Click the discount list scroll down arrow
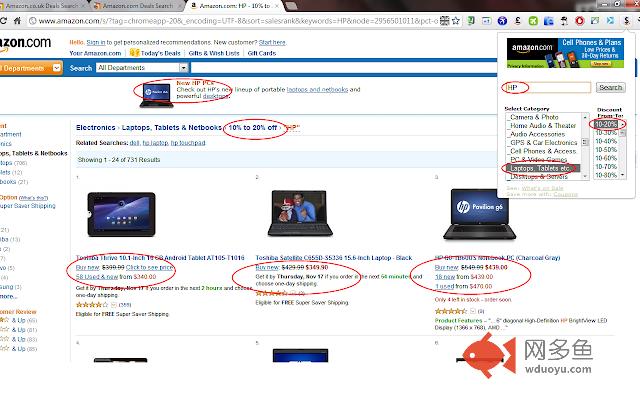Screen dimensions: 640x400 point(622,175)
